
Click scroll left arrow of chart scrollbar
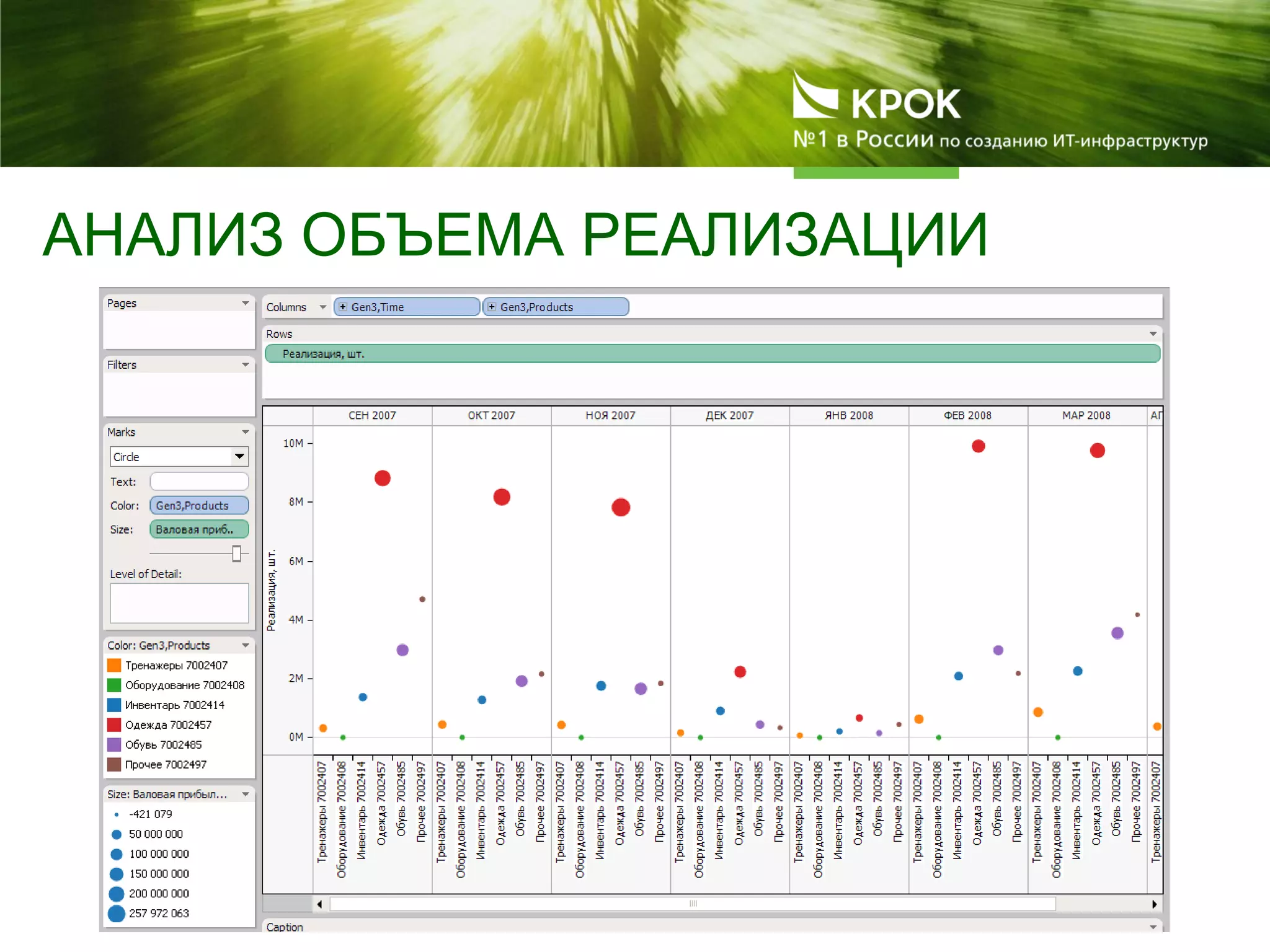click(319, 904)
